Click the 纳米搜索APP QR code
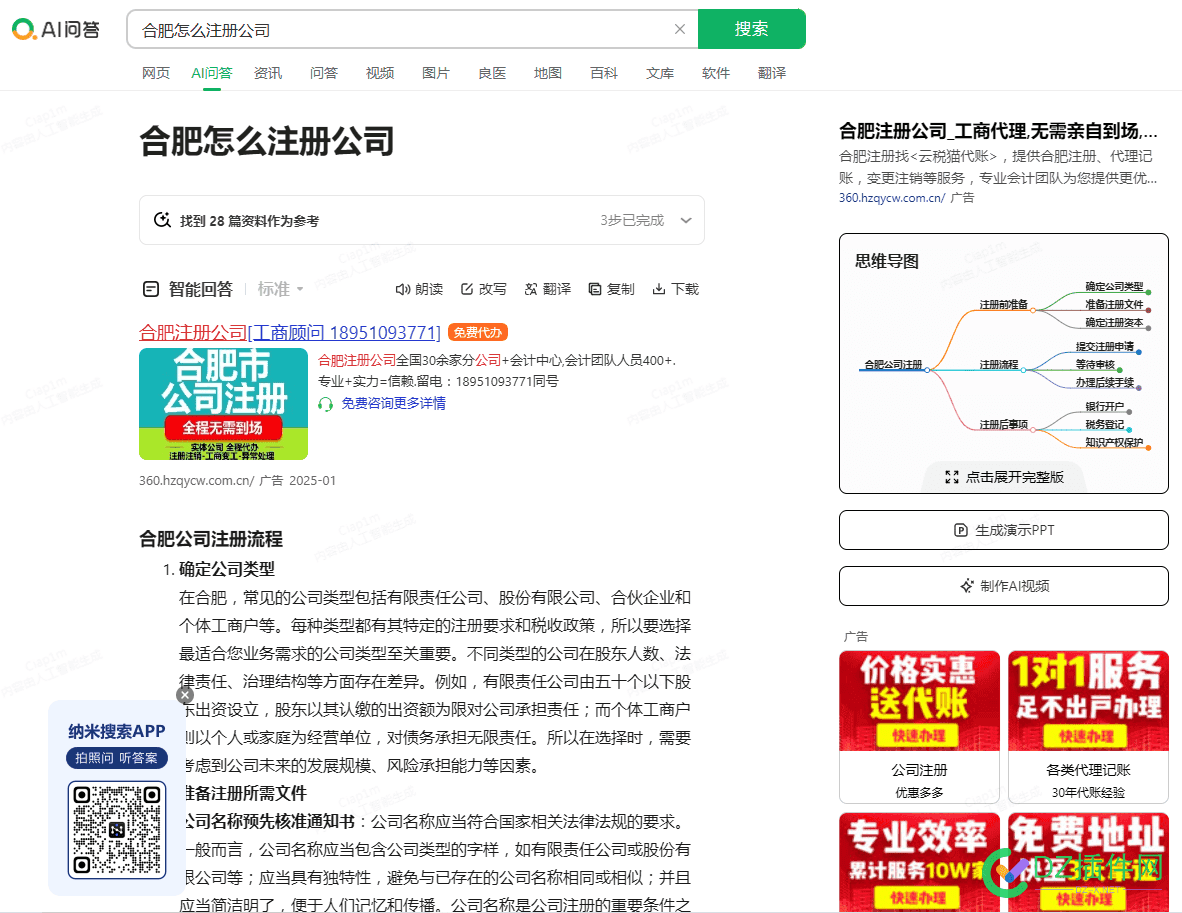This screenshot has height=913, width=1182. tap(117, 829)
